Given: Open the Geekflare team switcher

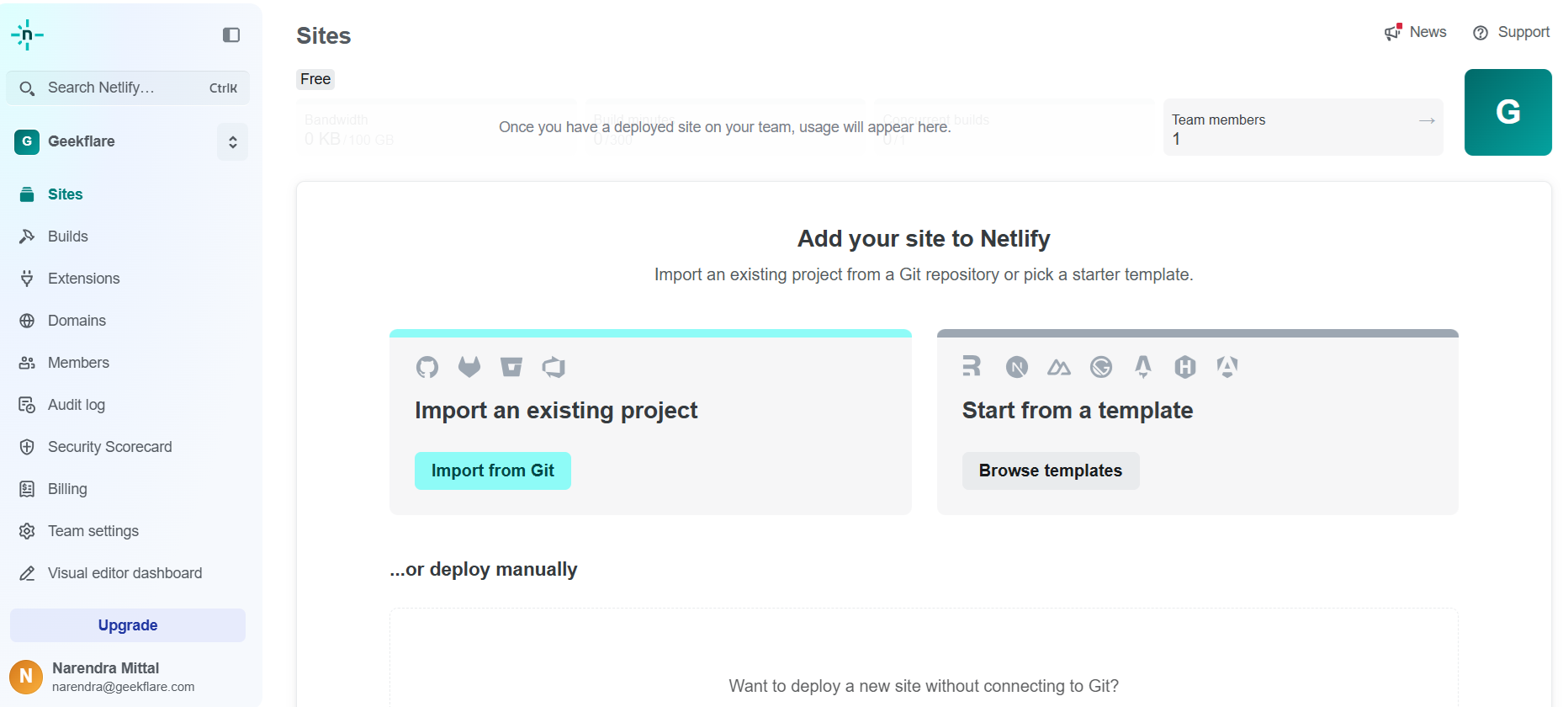Looking at the screenshot, I should (x=232, y=141).
